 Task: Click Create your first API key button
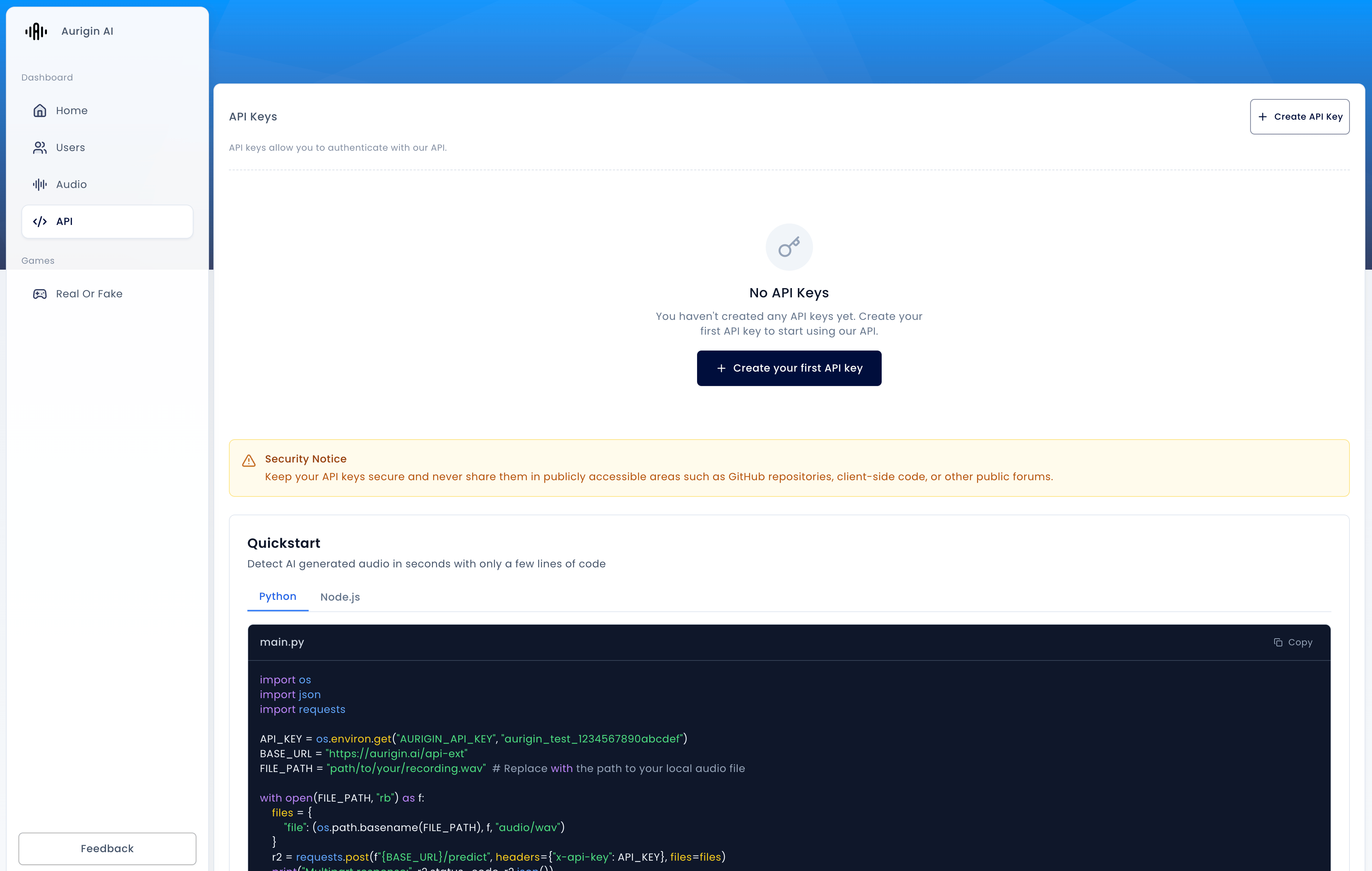coord(789,368)
